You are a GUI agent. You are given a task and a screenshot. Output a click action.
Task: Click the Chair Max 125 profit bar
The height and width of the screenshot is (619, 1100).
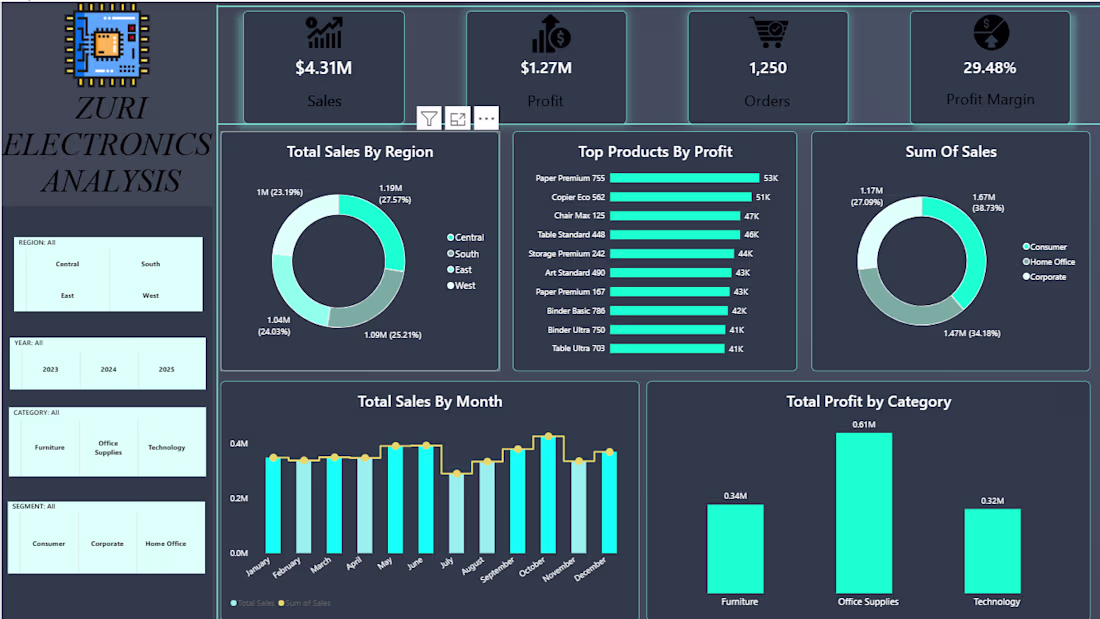click(675, 216)
